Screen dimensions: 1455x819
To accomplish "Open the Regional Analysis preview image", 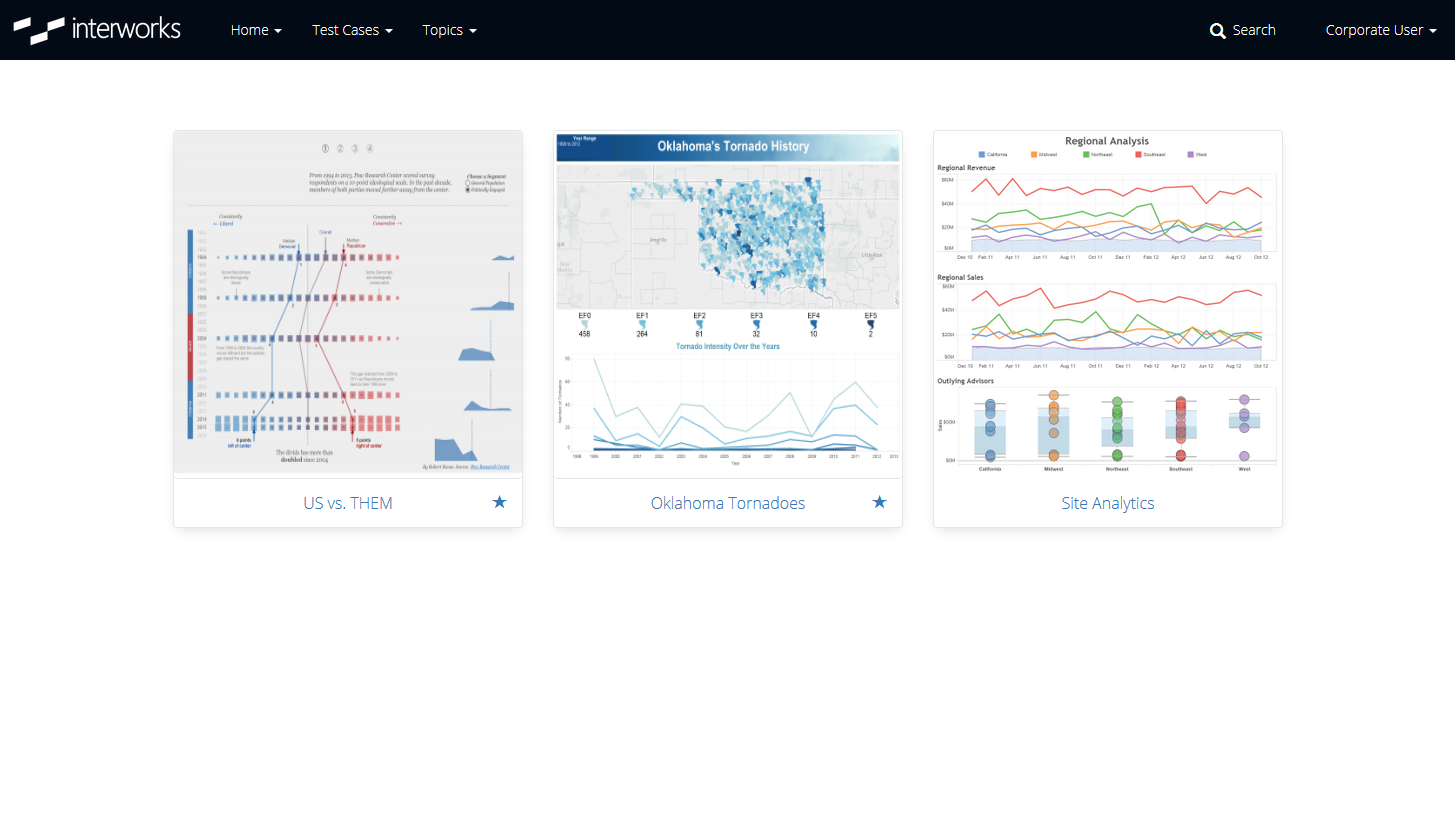I will [1108, 302].
